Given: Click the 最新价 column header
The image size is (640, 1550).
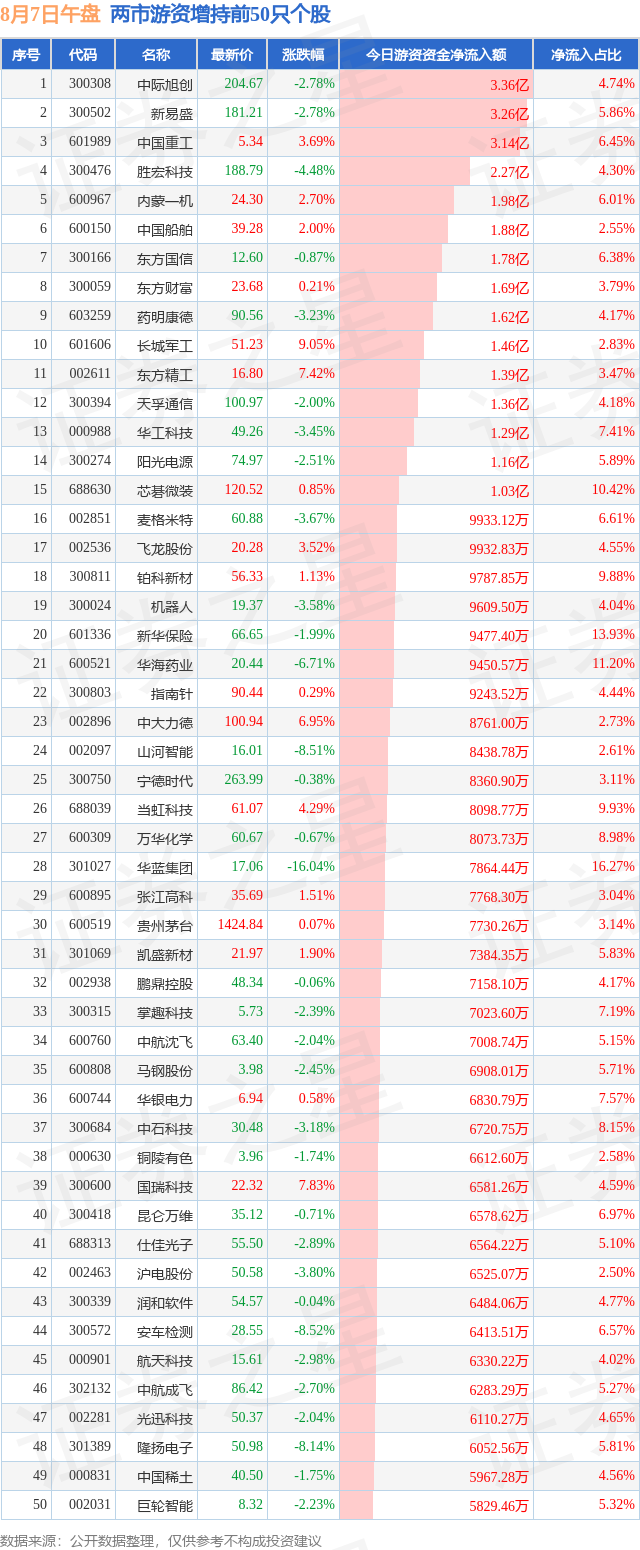Looking at the screenshot, I should pyautogui.click(x=232, y=55).
